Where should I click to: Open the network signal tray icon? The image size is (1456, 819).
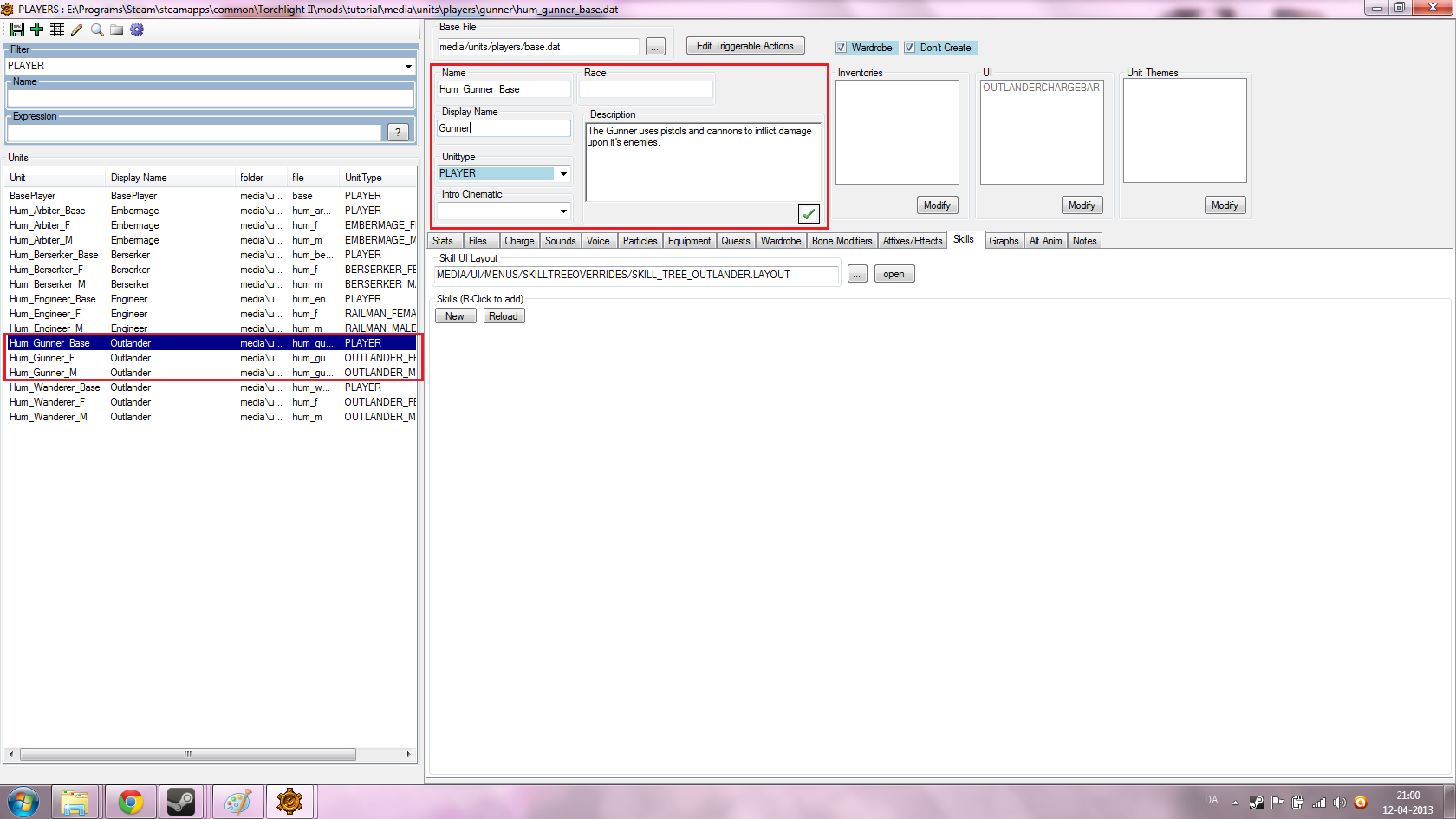click(x=1319, y=803)
